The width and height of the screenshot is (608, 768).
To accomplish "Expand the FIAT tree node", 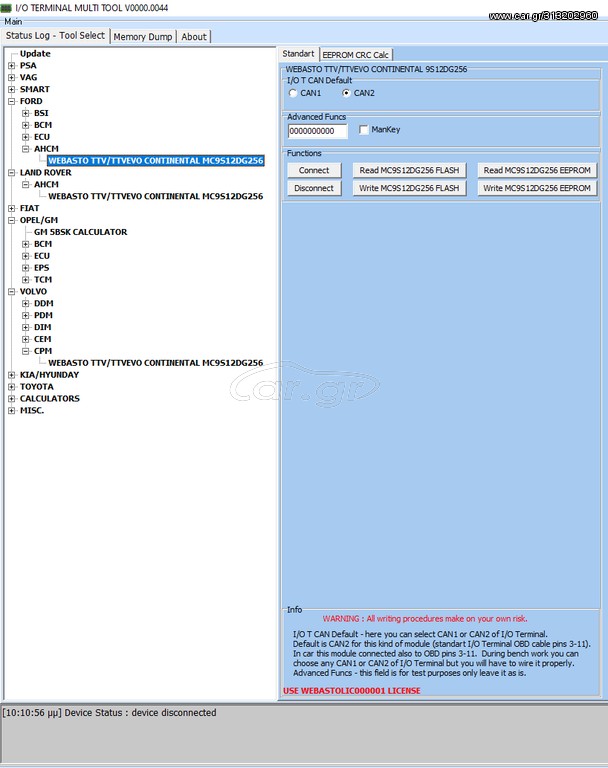I will (12, 208).
